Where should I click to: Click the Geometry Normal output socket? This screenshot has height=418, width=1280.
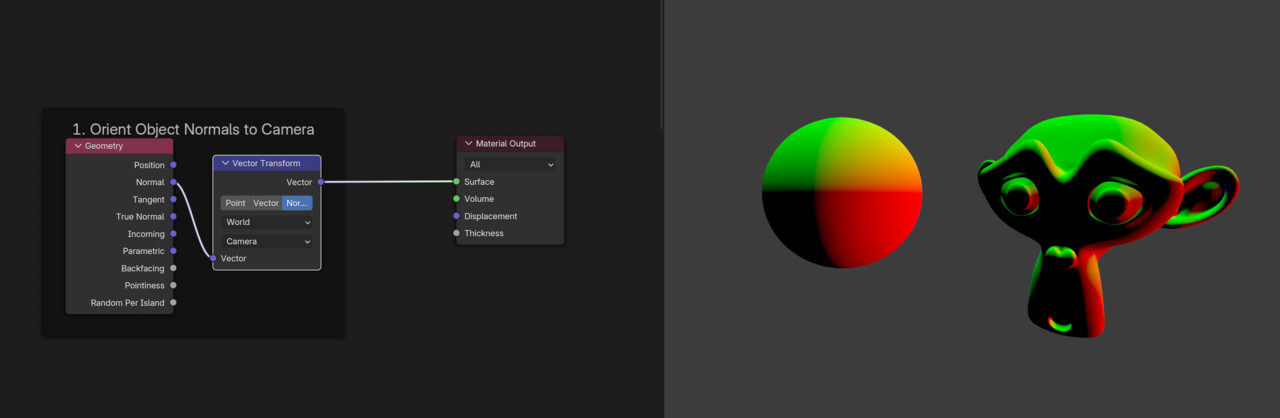173,182
